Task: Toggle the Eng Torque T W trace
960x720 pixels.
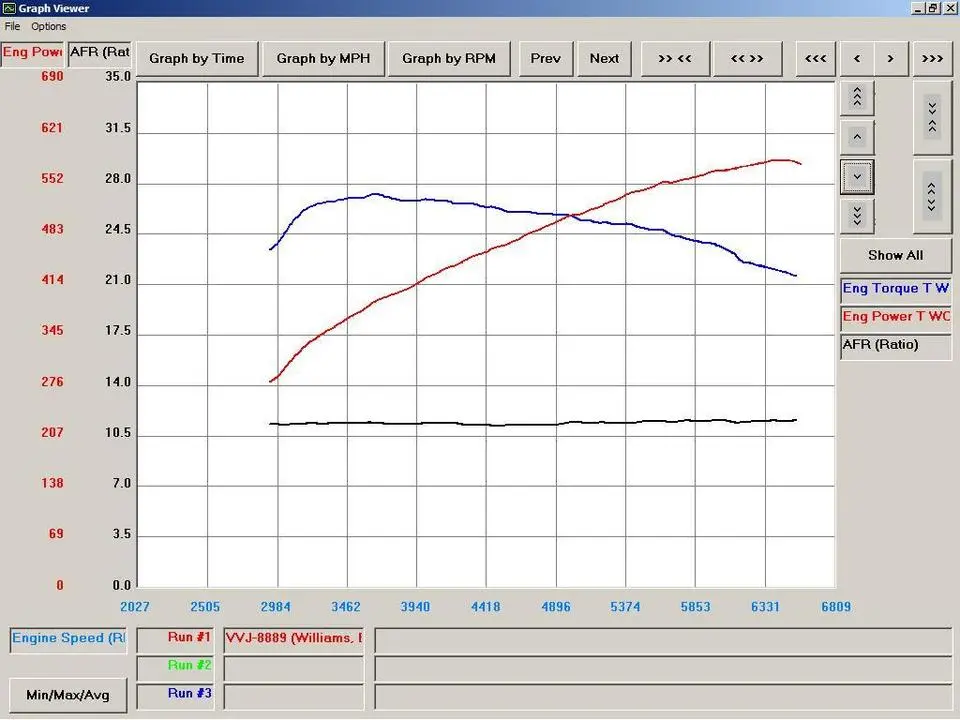Action: coord(896,289)
